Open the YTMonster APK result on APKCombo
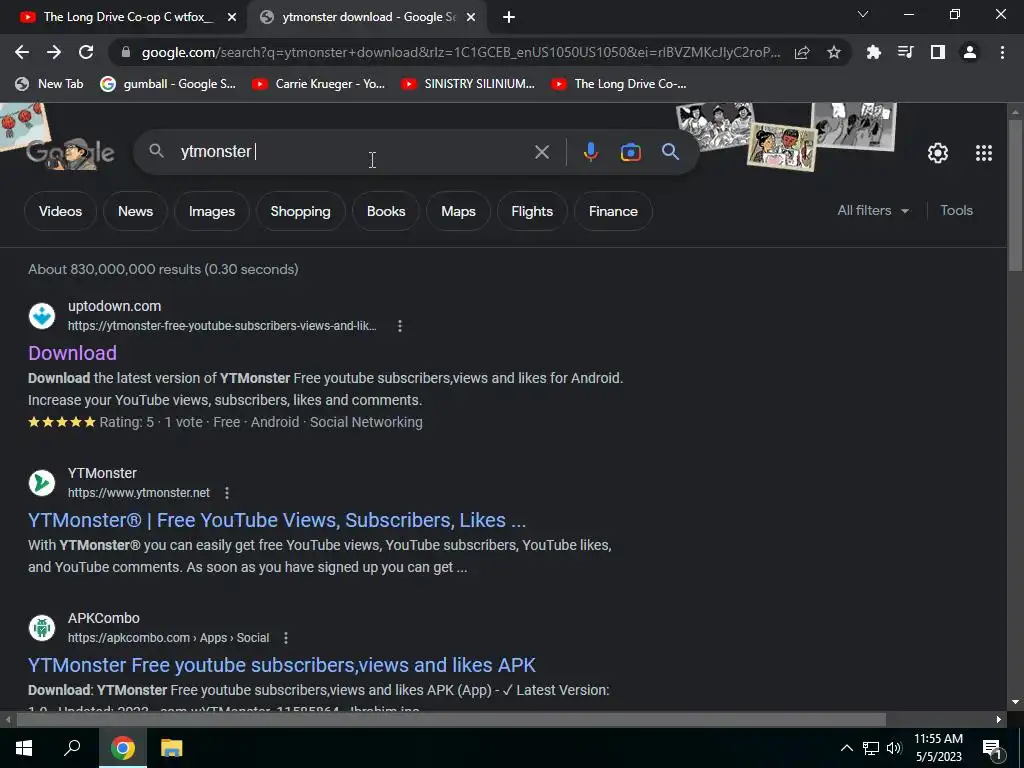This screenshot has width=1024, height=768. (x=281, y=665)
